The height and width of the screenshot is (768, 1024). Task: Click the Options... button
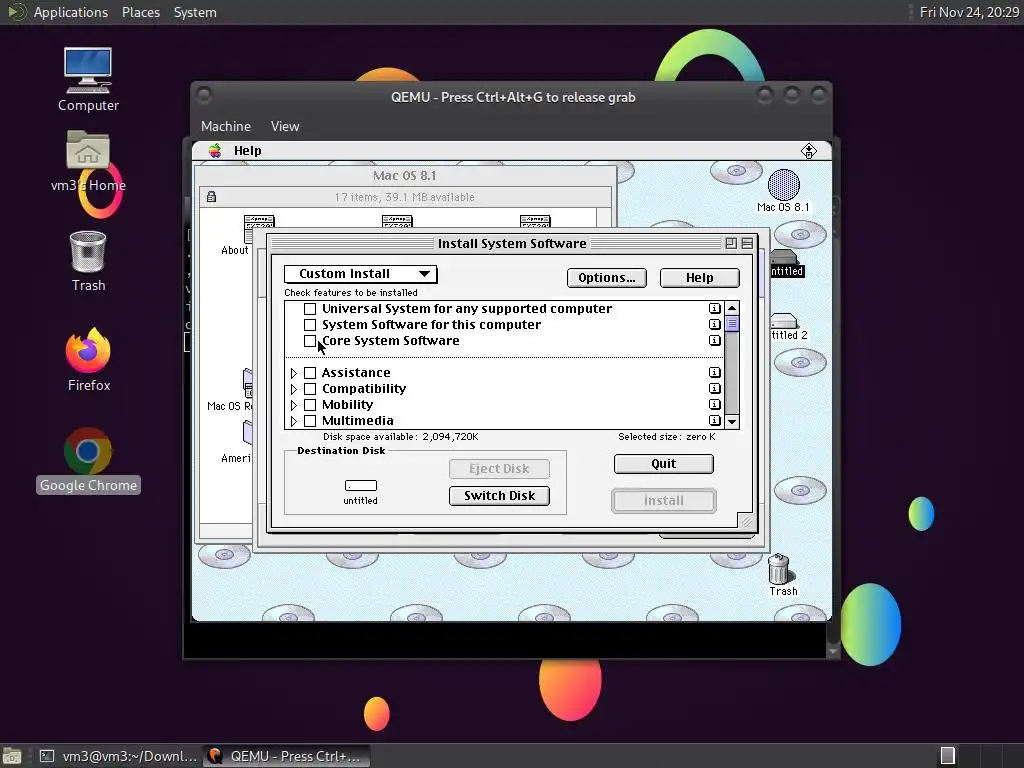[607, 278]
